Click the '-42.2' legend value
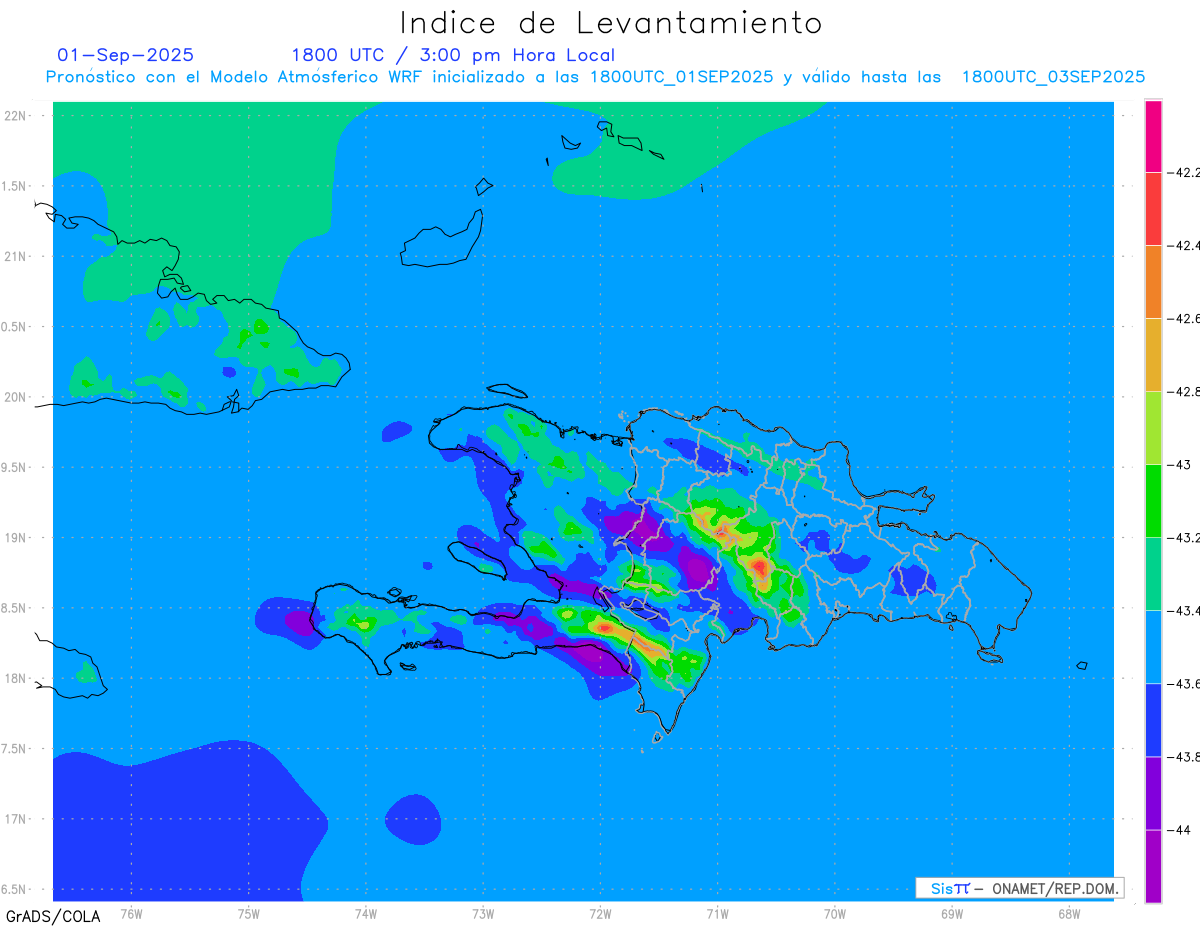The height and width of the screenshot is (927, 1200). 1184,172
